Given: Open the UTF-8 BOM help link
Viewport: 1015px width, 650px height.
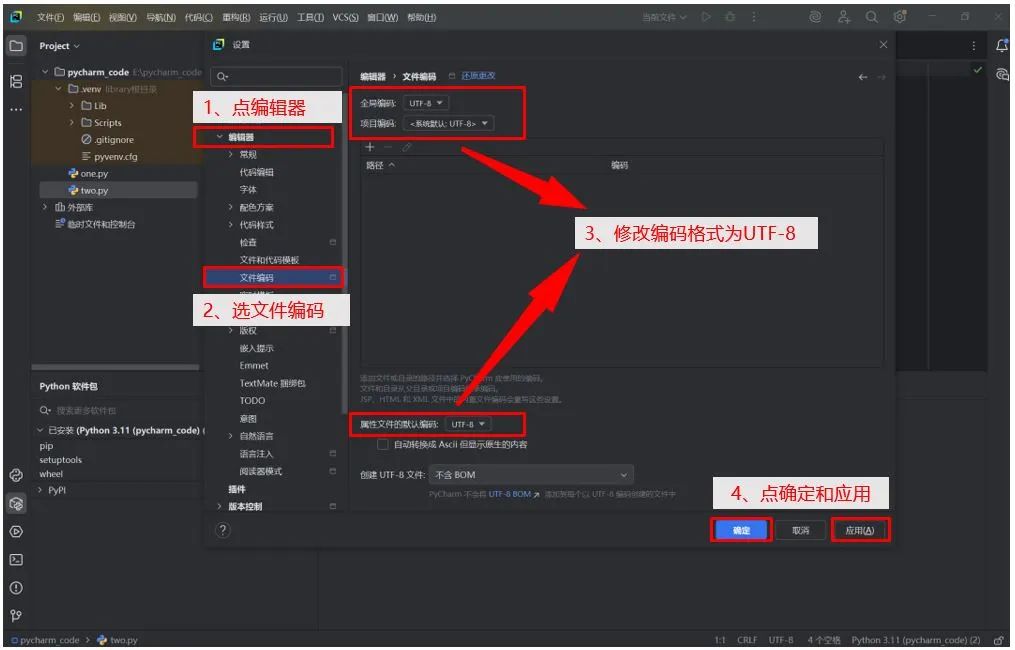Looking at the screenshot, I should coord(515,495).
